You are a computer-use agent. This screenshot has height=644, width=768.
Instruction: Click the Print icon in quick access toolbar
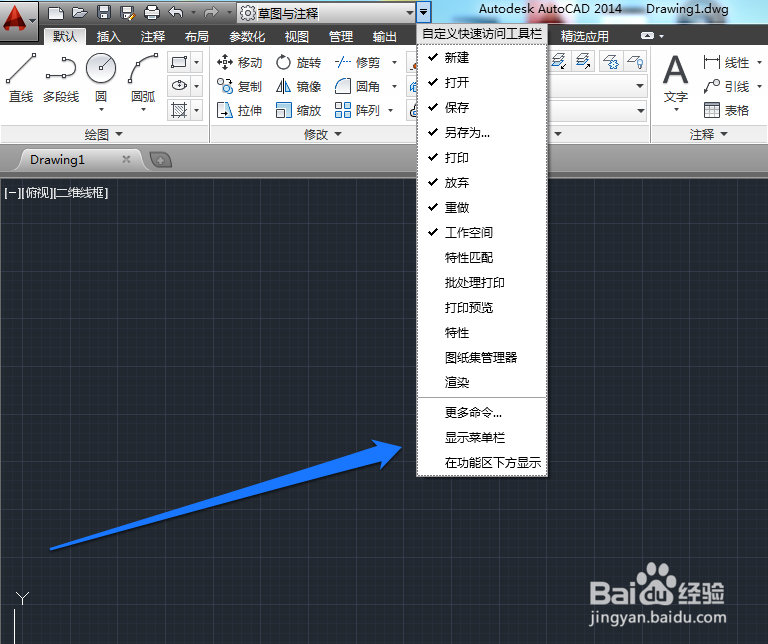(x=151, y=13)
